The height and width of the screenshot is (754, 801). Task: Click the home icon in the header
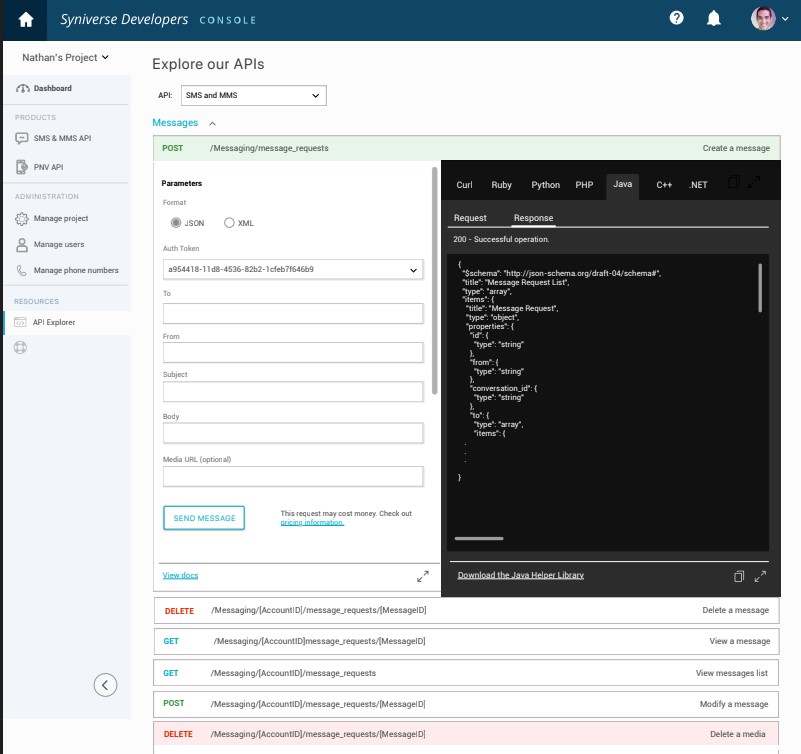(x=26, y=20)
